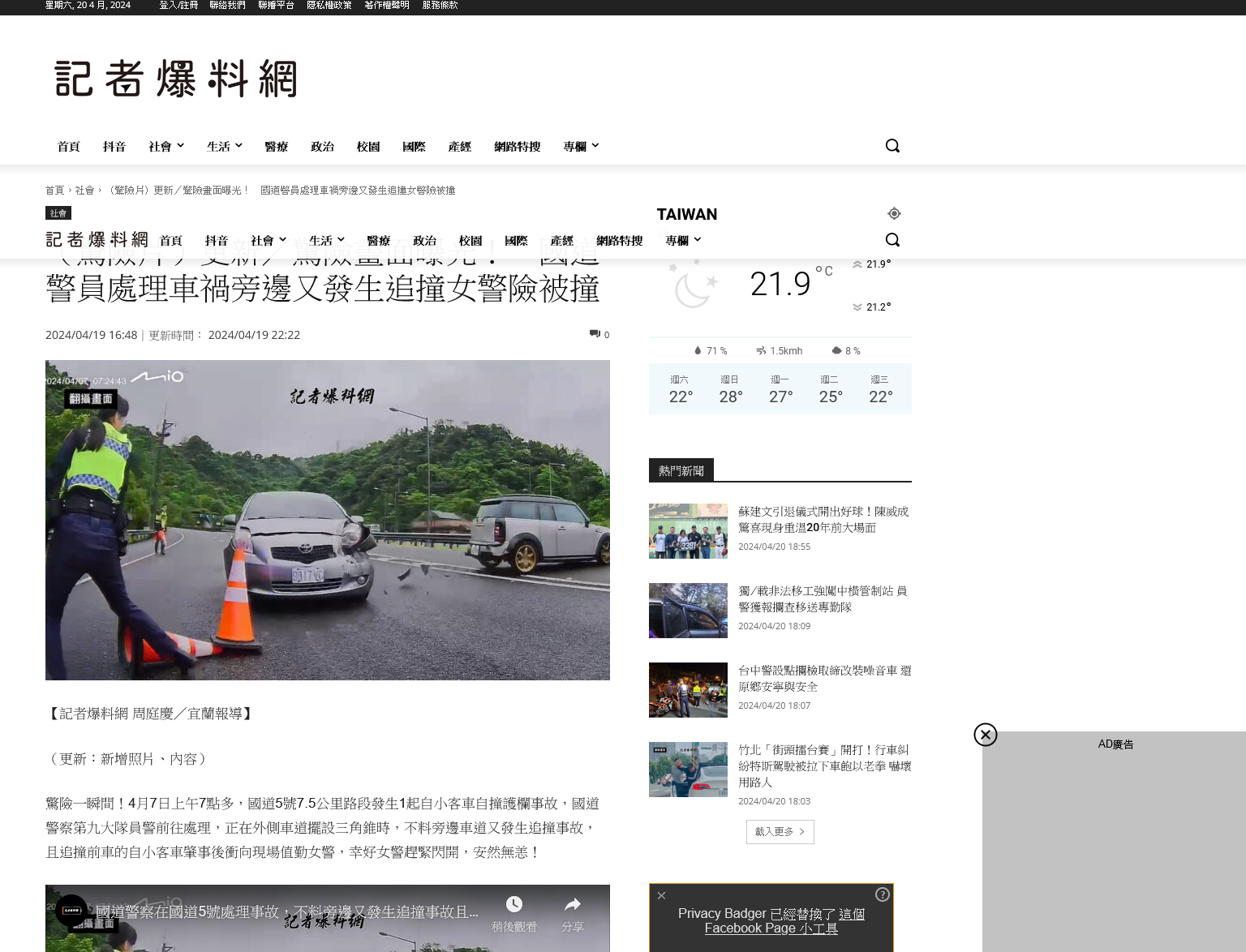Open the 專欄 dropdown menu

(580, 146)
